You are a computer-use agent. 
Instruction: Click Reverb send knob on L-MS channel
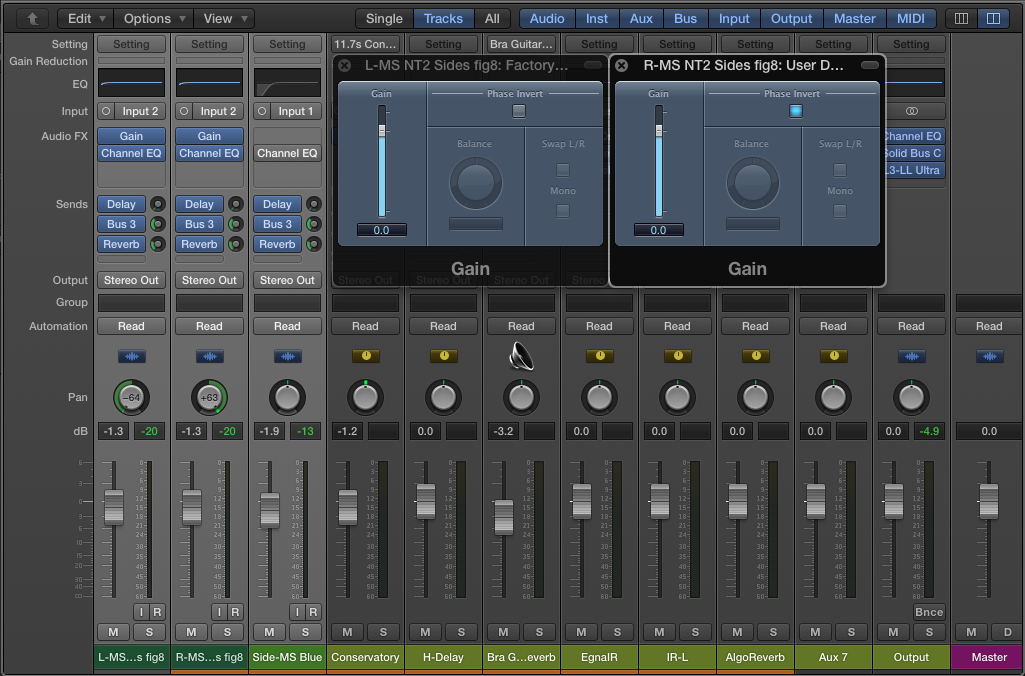coord(158,245)
